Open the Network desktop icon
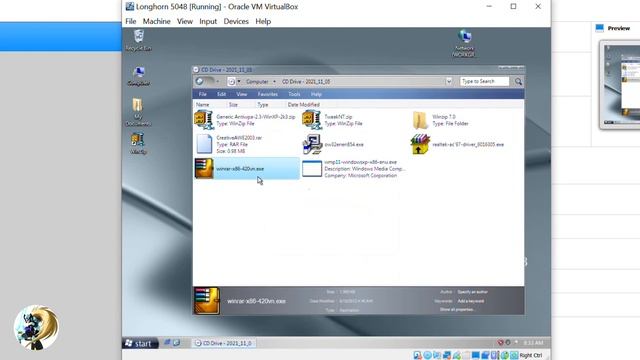640x360 pixels. pyautogui.click(x=464, y=43)
